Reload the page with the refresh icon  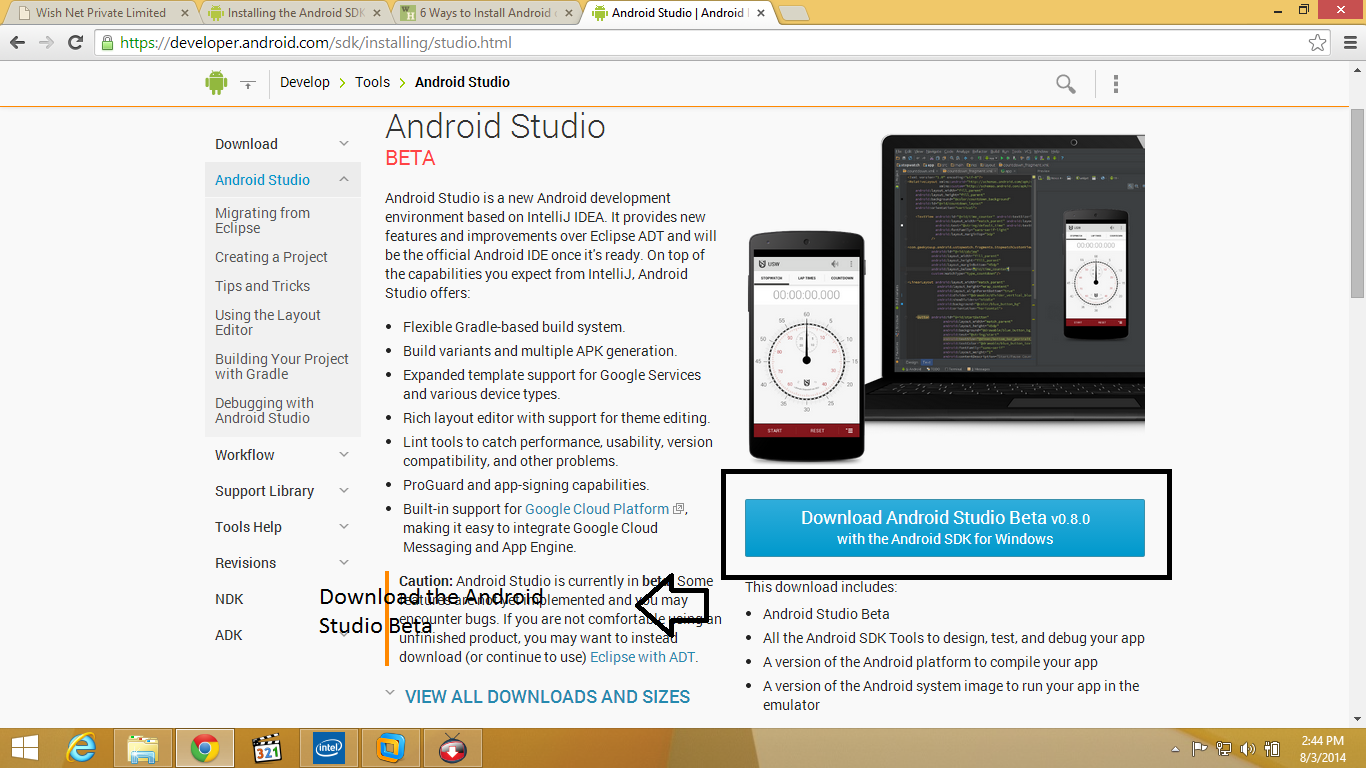coord(75,43)
